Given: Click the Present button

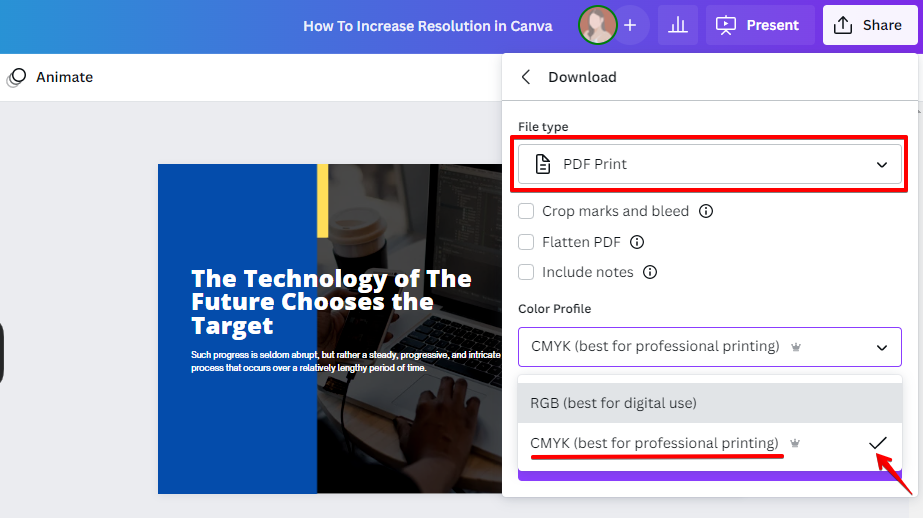Looking at the screenshot, I should (x=760, y=25).
